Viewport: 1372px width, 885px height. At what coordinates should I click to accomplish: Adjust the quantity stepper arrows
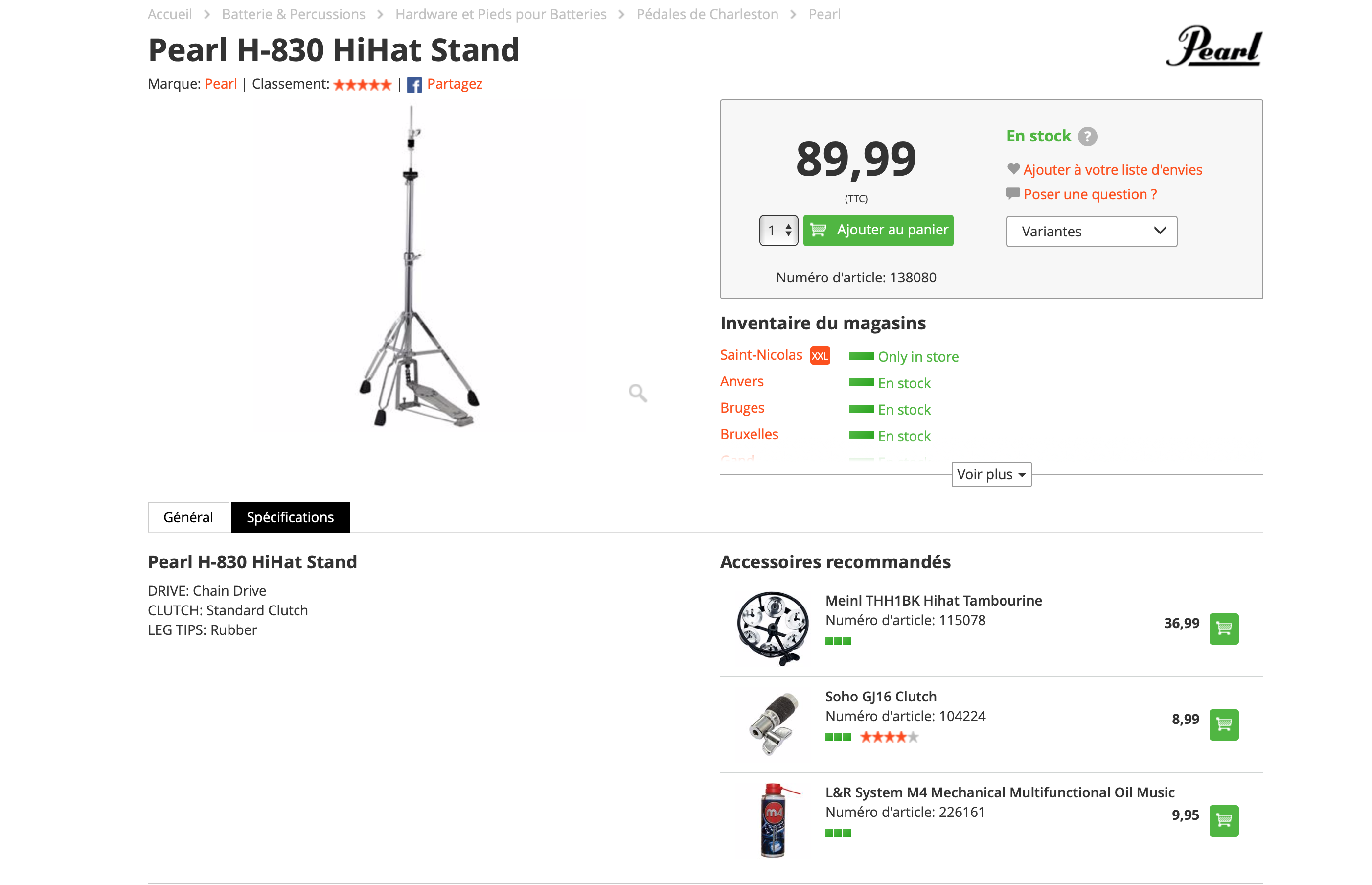click(x=788, y=231)
